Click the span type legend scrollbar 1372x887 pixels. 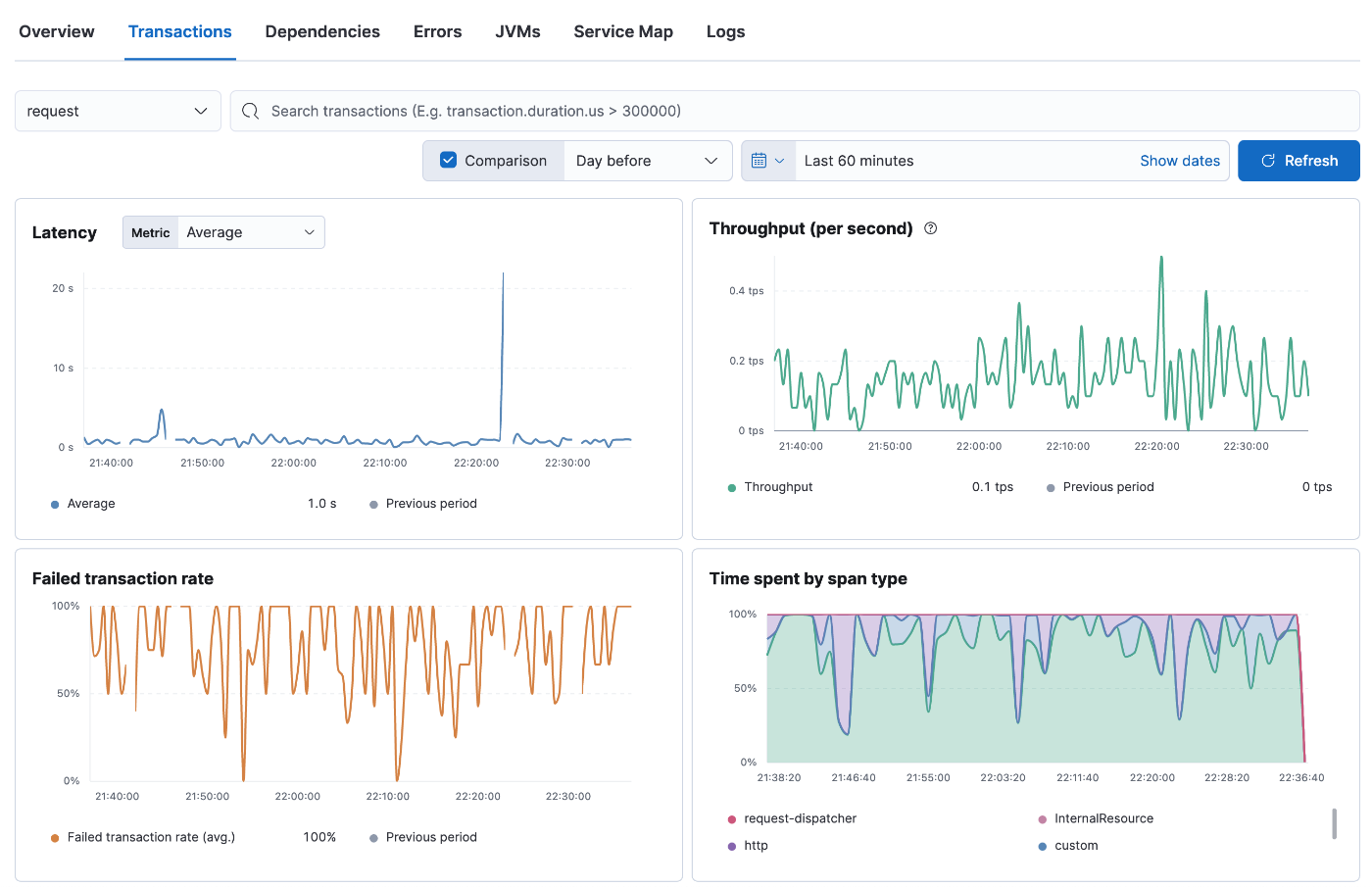click(x=1334, y=823)
